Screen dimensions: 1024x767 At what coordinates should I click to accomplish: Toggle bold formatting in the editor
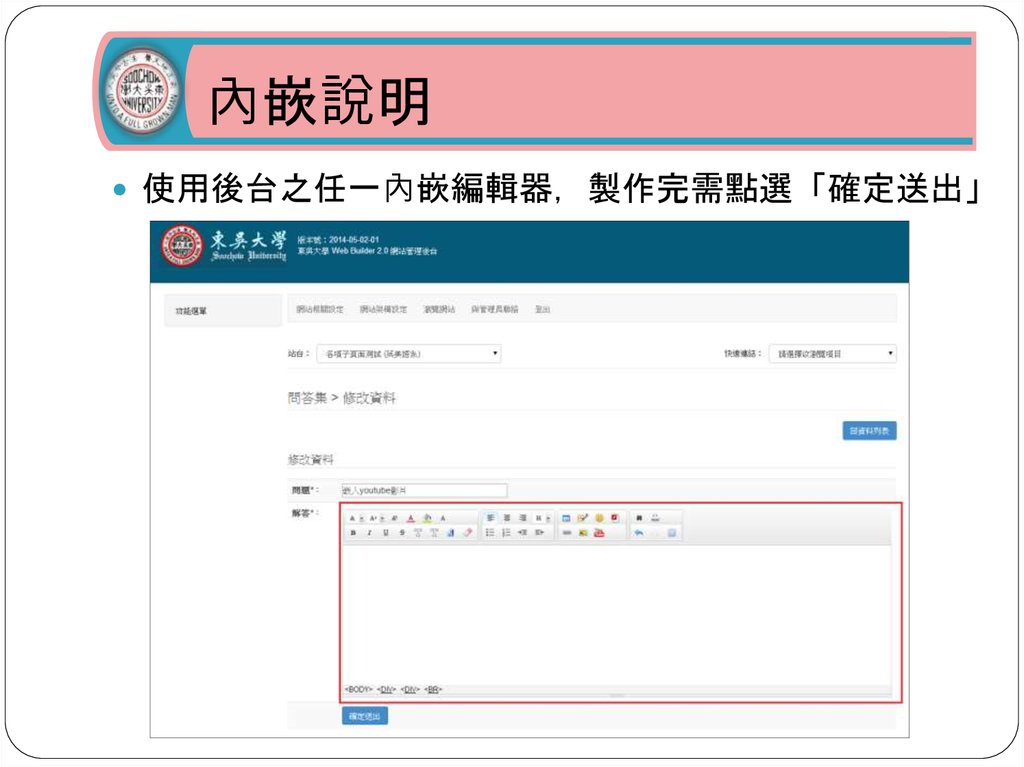(x=352, y=533)
